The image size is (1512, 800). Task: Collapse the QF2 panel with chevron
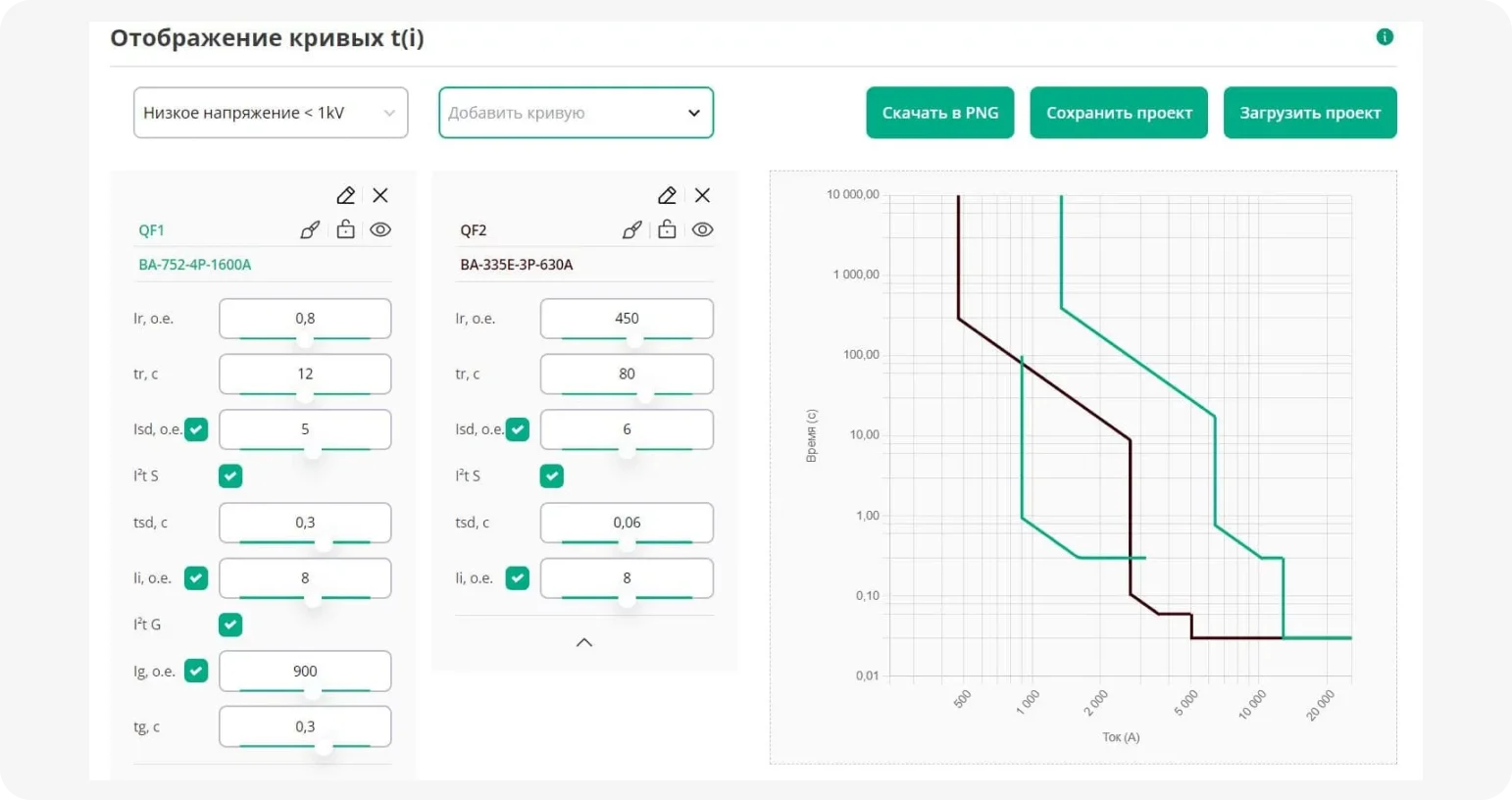pos(584,642)
